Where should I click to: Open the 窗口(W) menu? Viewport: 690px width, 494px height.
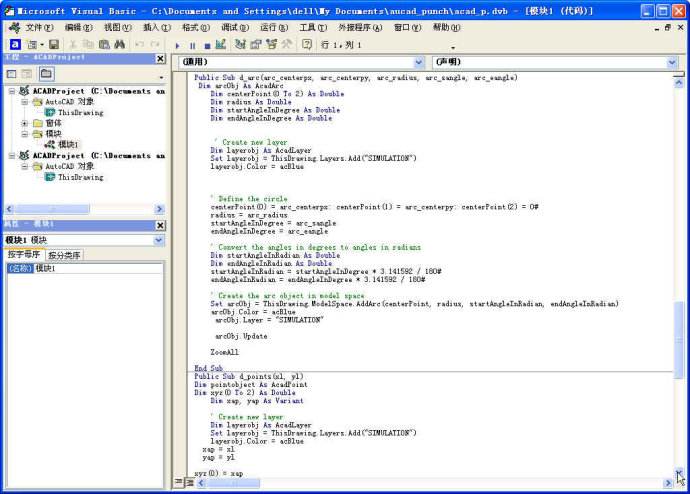[x=407, y=28]
